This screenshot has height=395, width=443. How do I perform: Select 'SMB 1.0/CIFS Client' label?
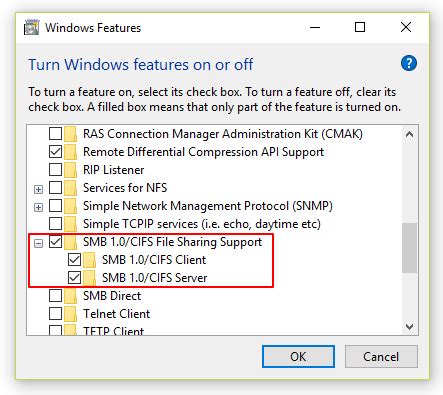coord(154,260)
